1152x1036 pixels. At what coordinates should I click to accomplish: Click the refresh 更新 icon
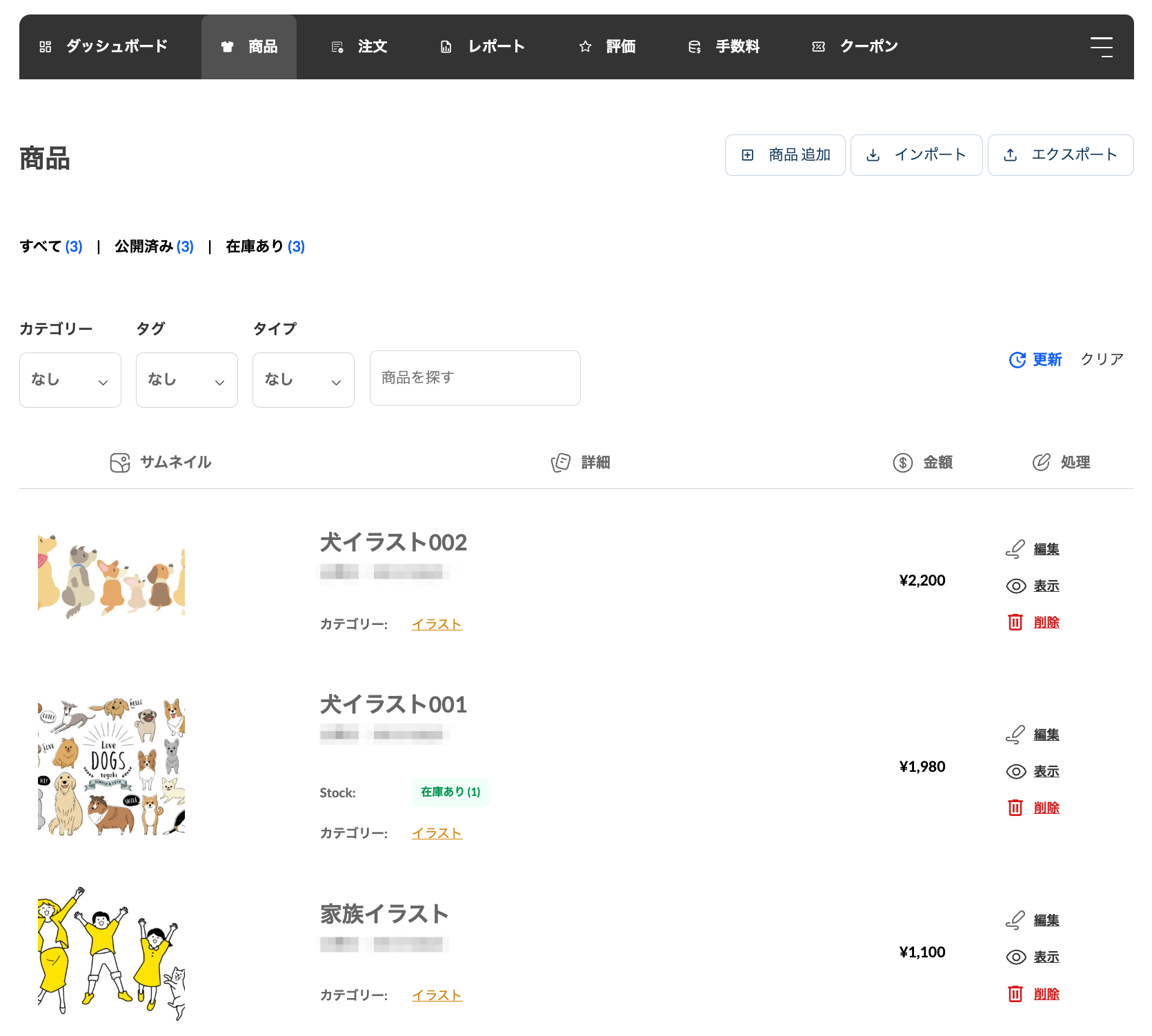coord(1017,360)
